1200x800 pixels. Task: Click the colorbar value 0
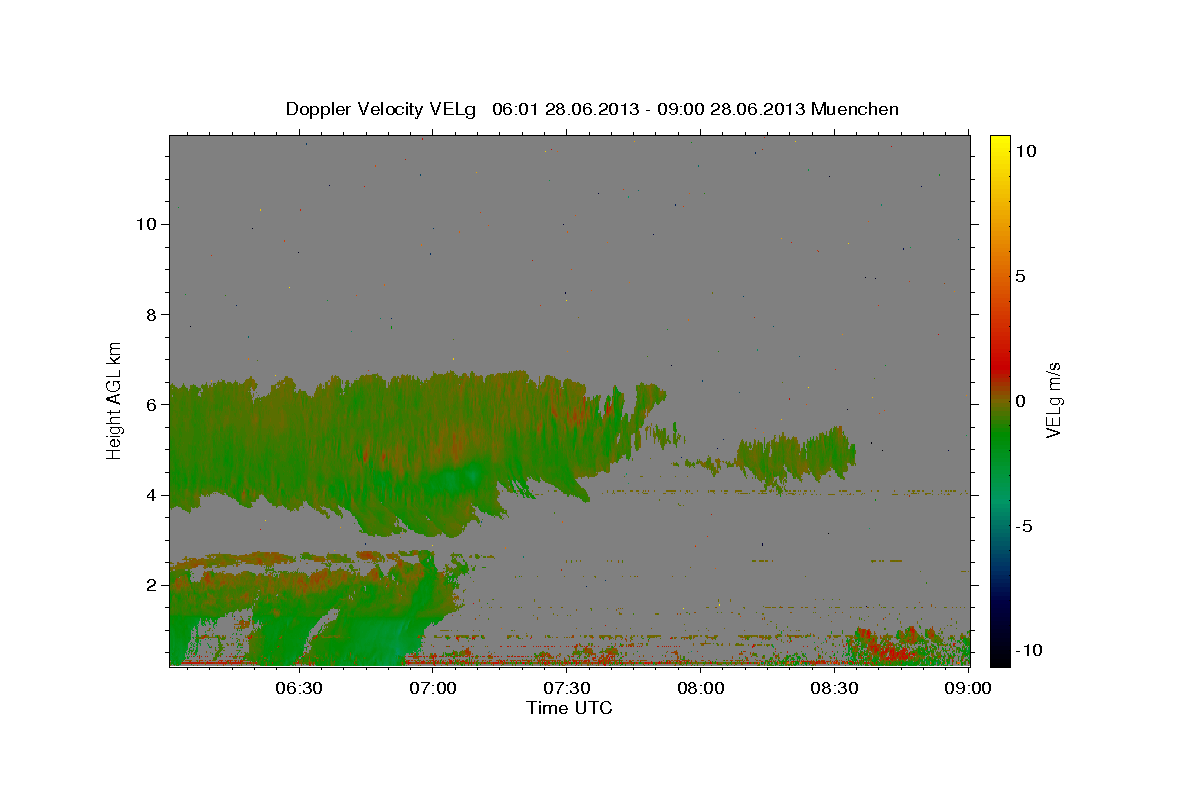(x=1020, y=401)
